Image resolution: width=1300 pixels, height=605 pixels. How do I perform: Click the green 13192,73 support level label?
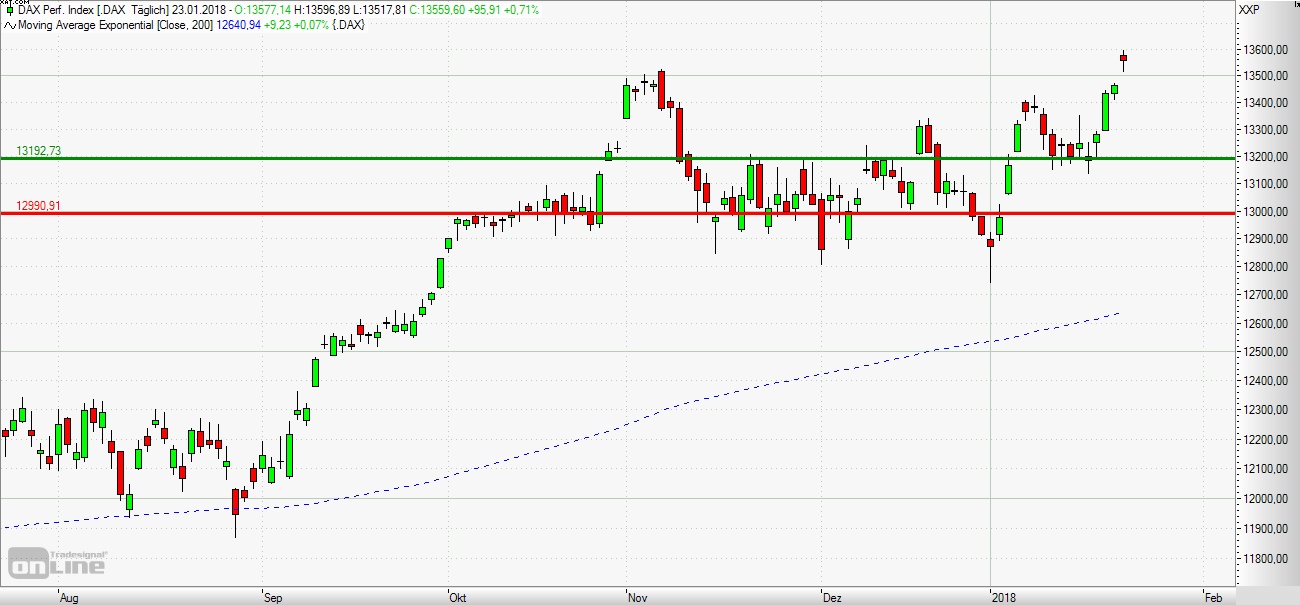(39, 151)
